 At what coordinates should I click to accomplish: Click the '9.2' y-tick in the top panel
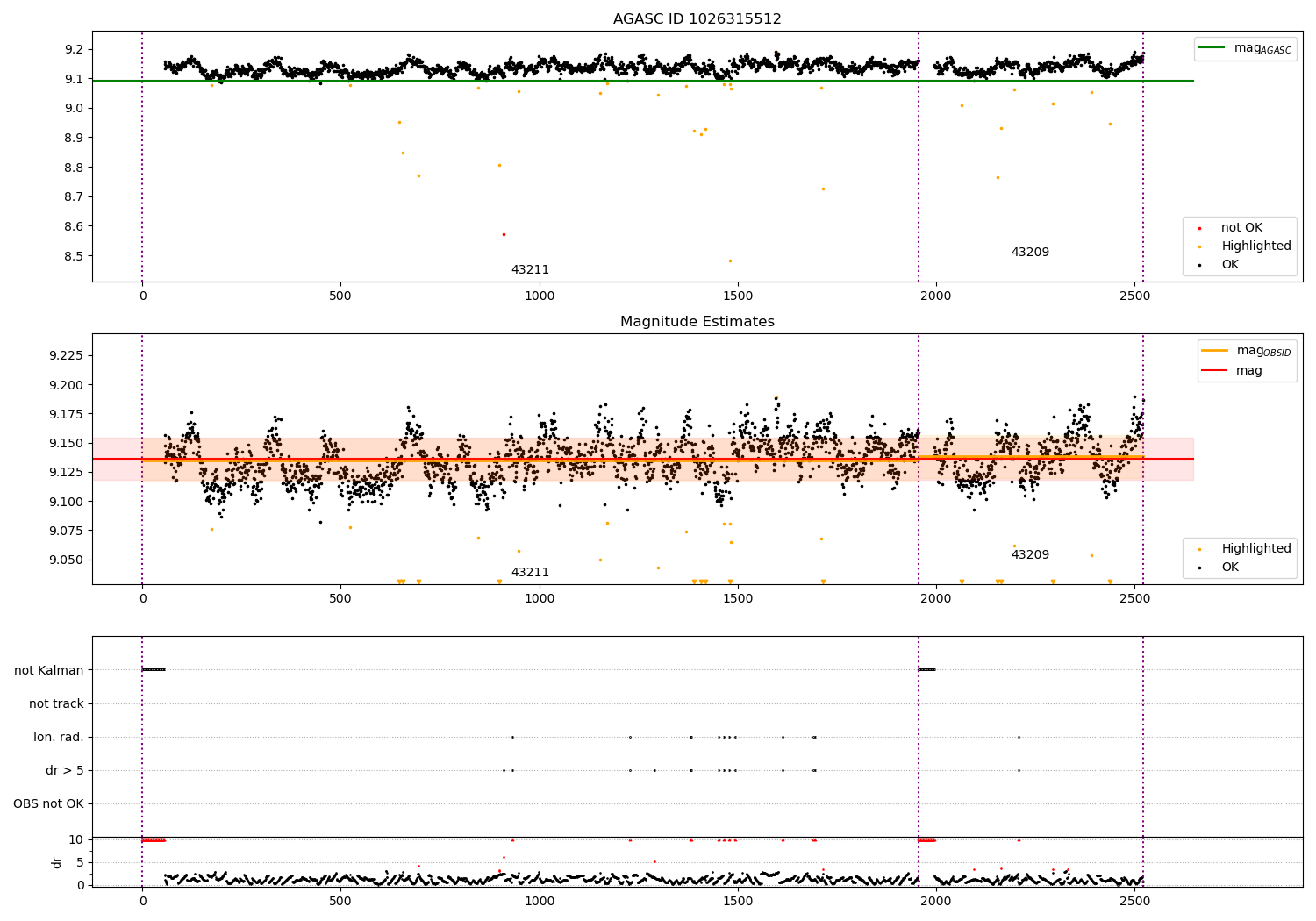[x=74, y=49]
